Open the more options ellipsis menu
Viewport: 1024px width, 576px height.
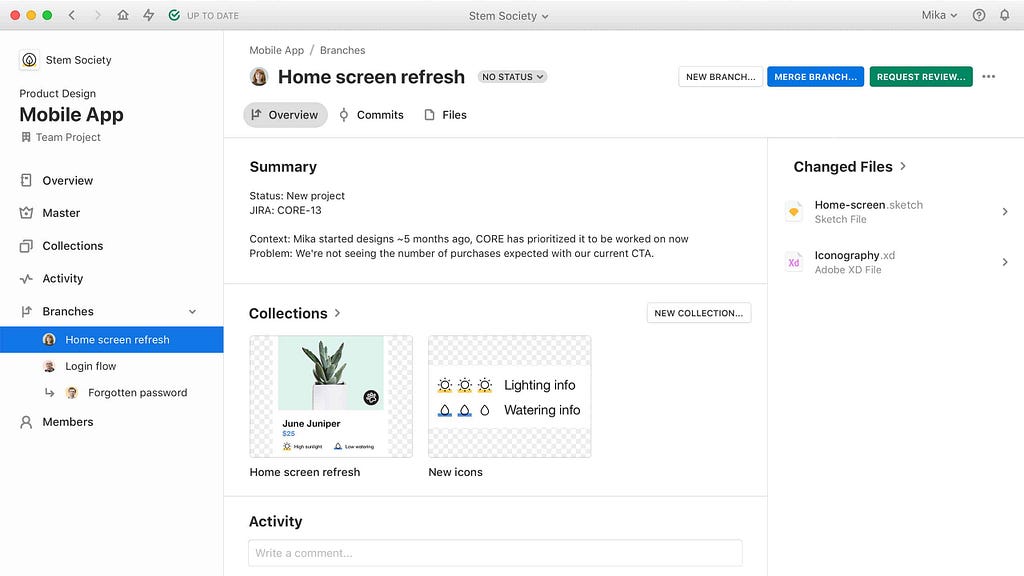coord(989,77)
